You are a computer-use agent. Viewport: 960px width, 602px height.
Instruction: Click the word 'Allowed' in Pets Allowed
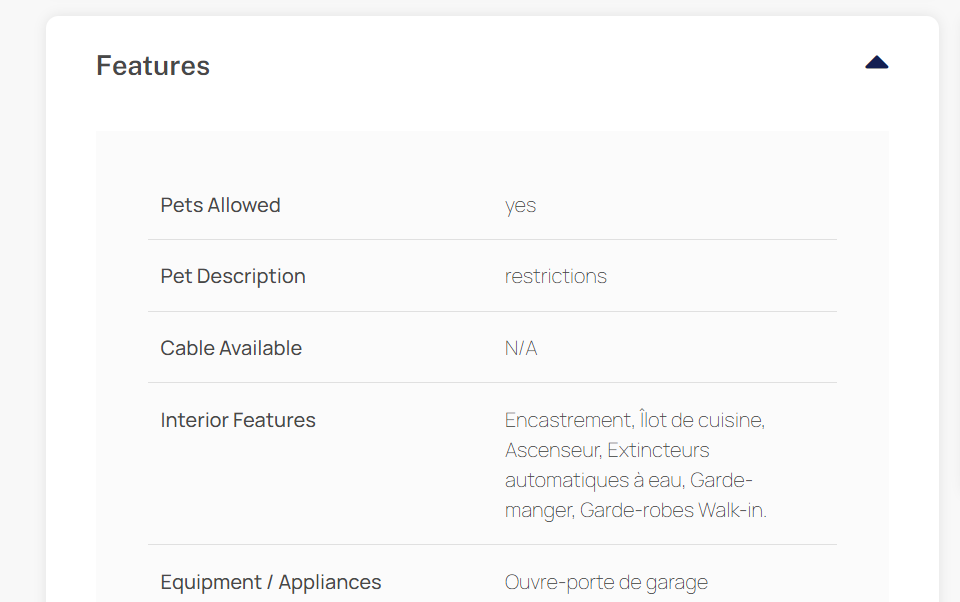pos(244,205)
